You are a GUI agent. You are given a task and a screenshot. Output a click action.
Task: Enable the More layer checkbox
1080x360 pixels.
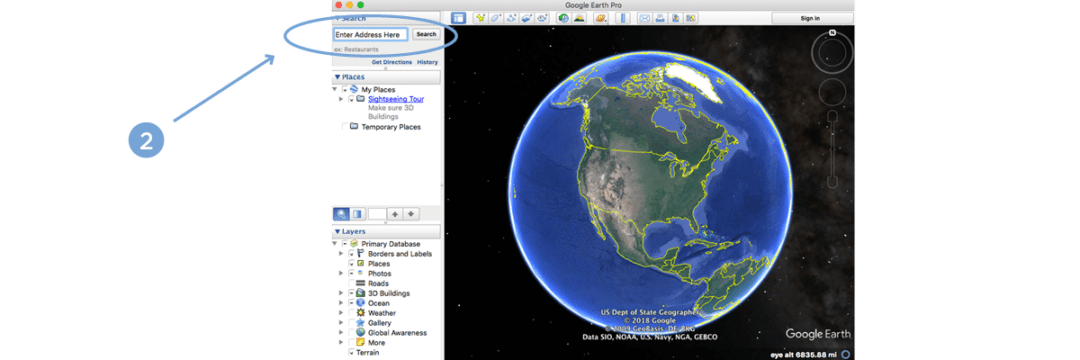(x=351, y=342)
